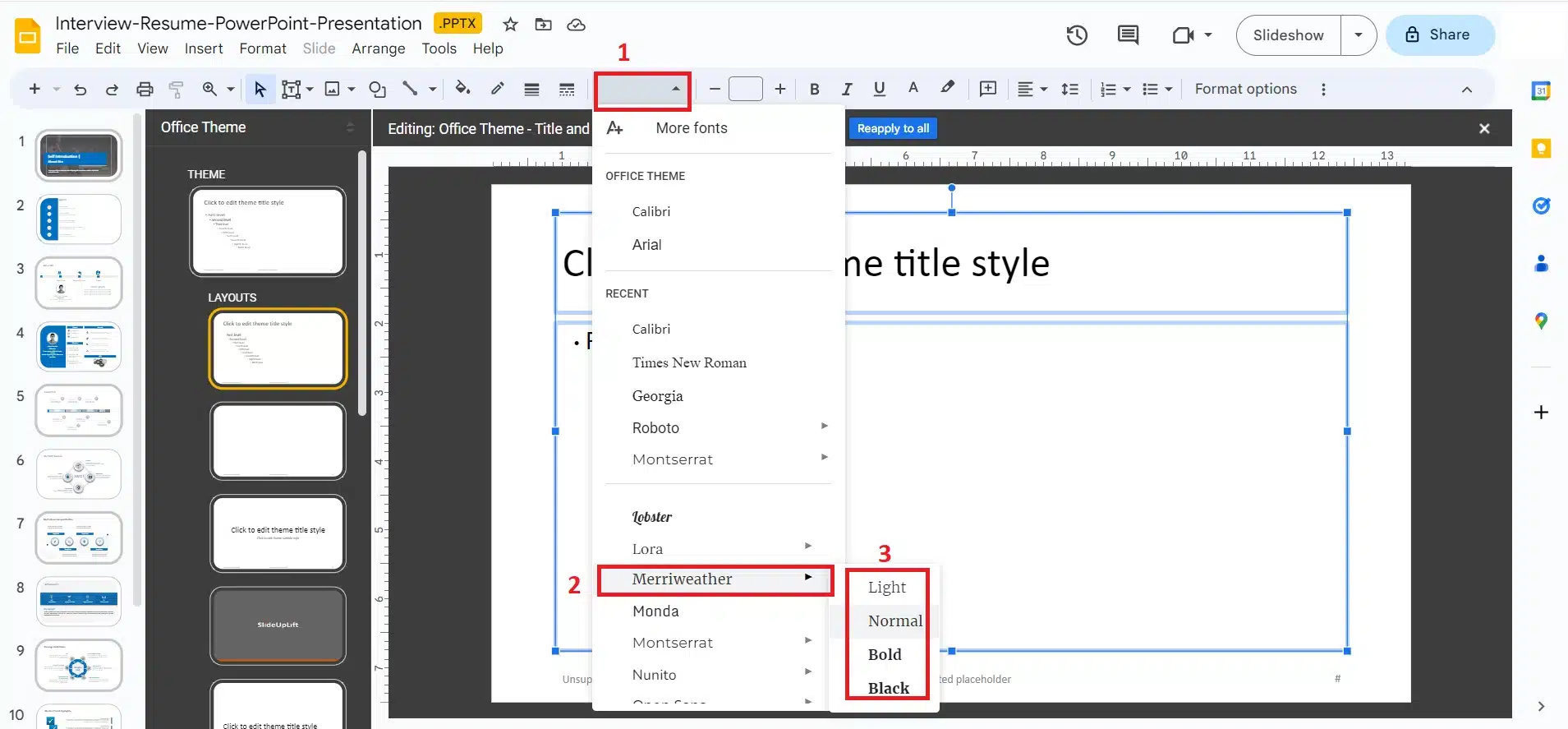Image resolution: width=1568 pixels, height=729 pixels.
Task: Choose Merriweather Bold font weight
Action: click(x=885, y=655)
